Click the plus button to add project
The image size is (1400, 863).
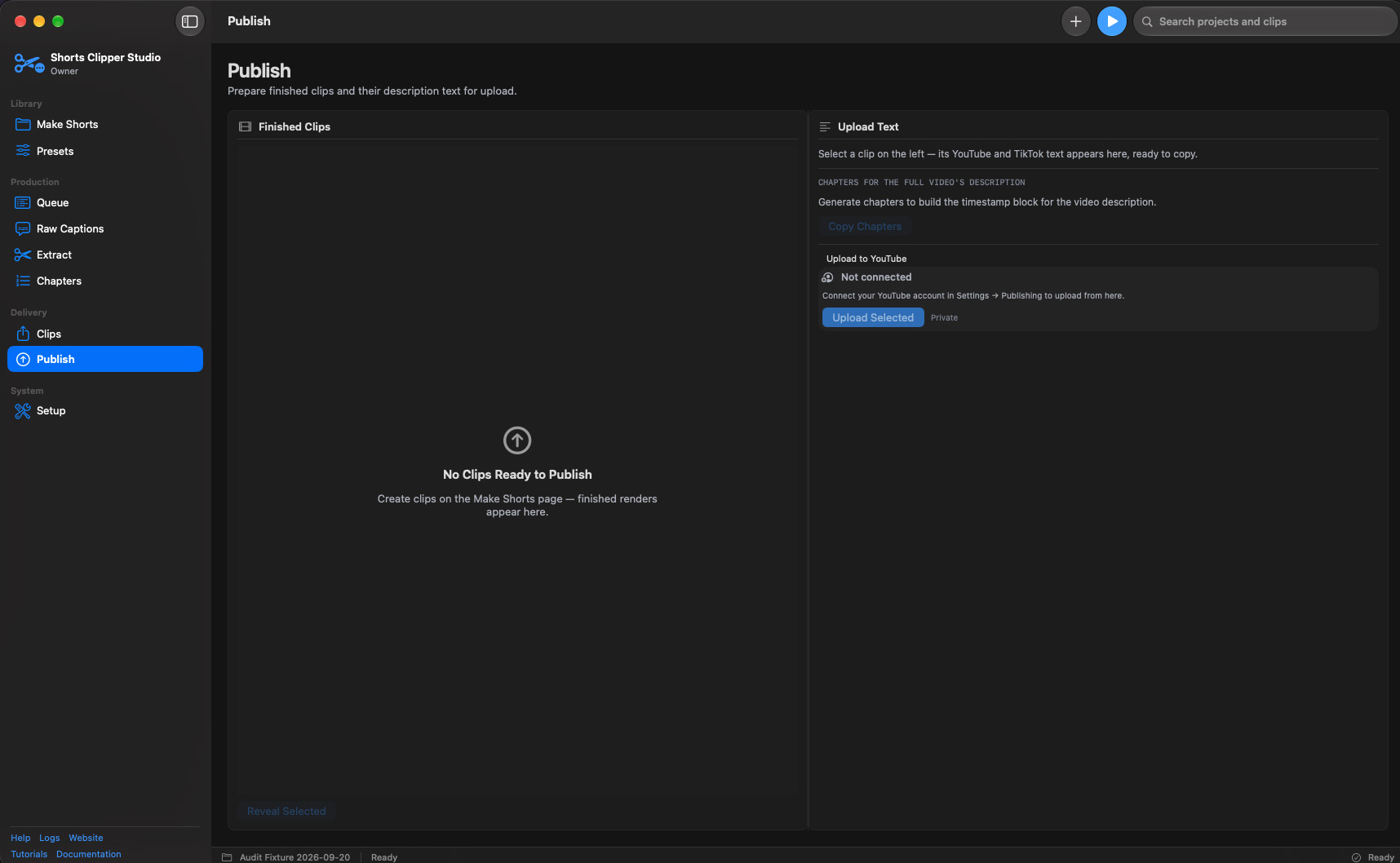coord(1076,21)
